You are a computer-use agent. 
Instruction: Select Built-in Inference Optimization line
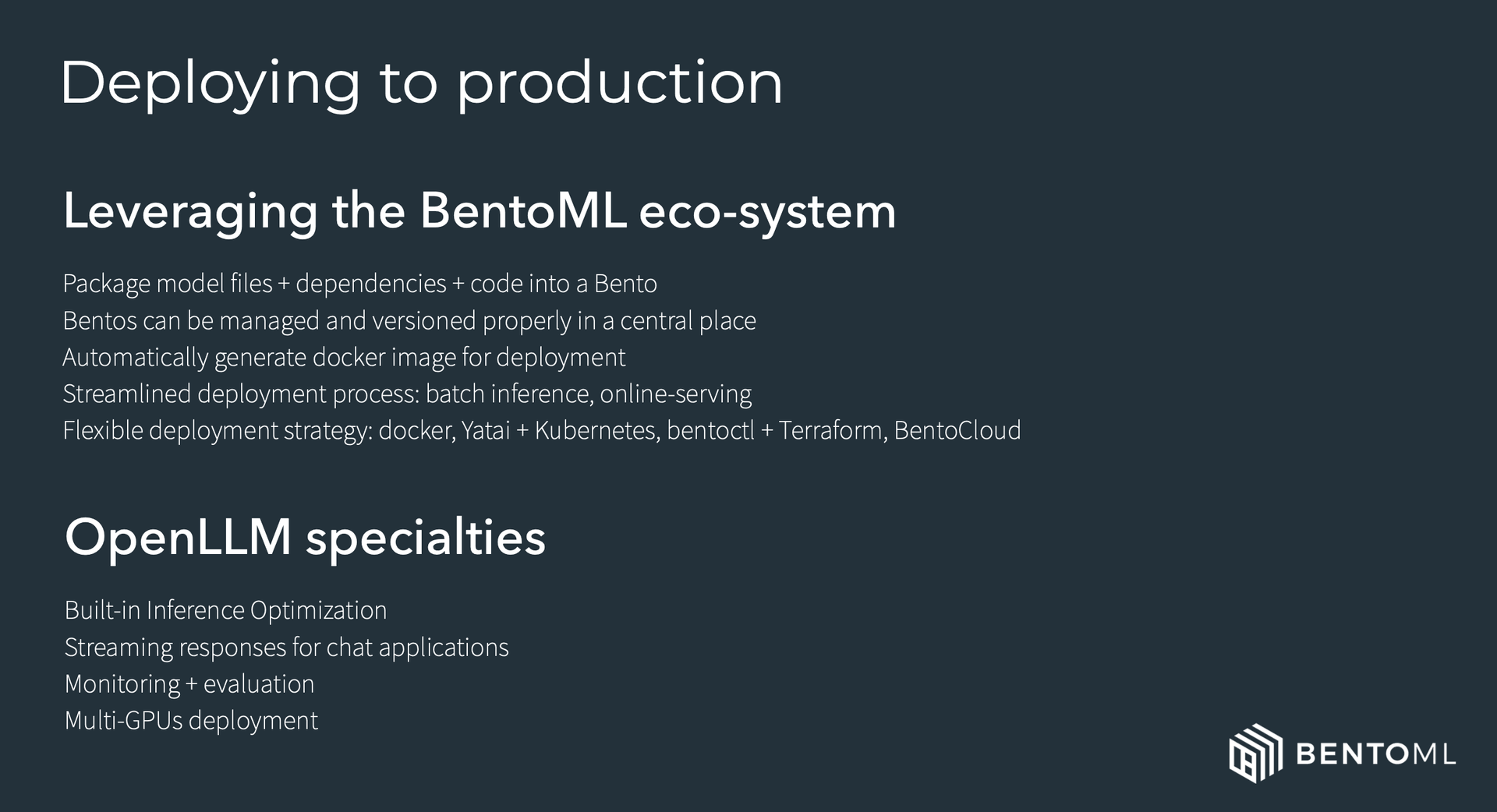225,610
